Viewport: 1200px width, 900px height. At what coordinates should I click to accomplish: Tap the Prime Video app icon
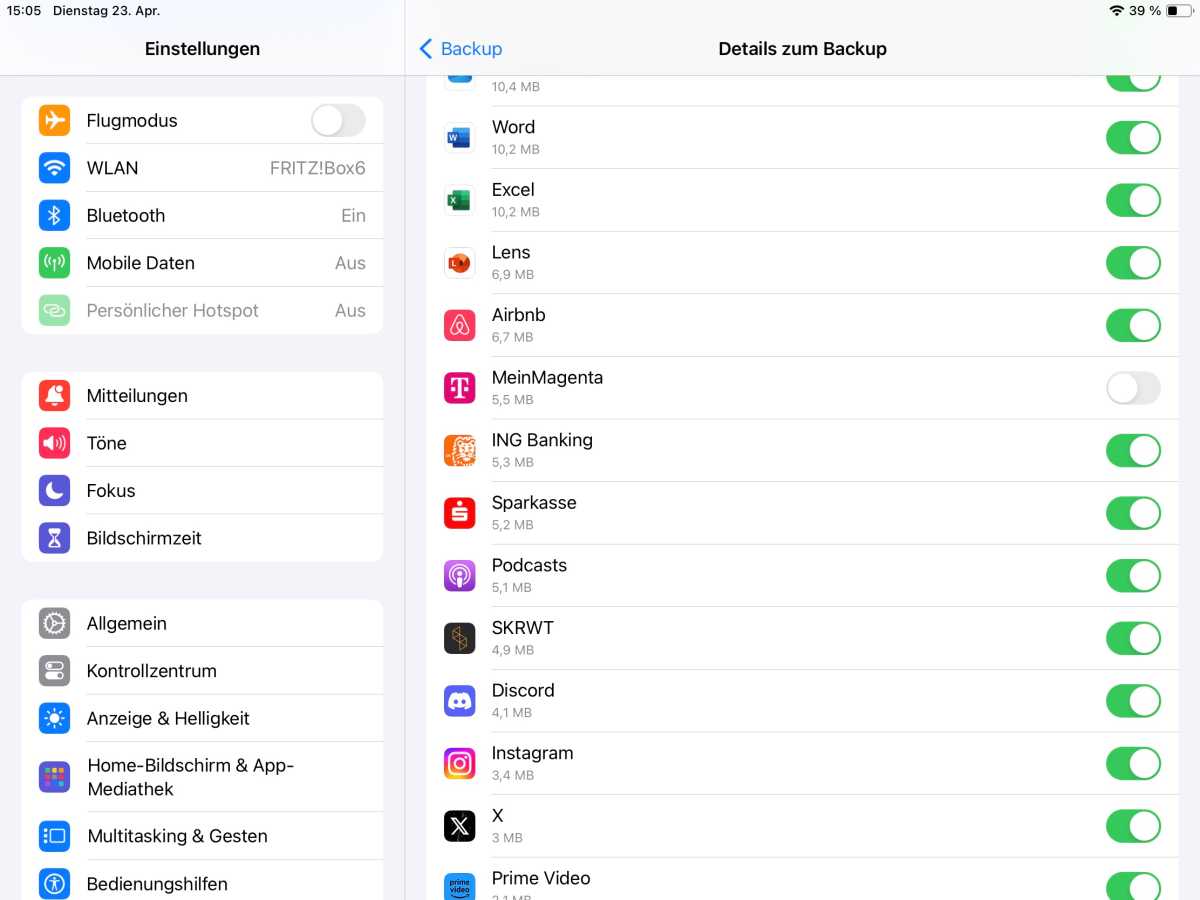tap(459, 887)
